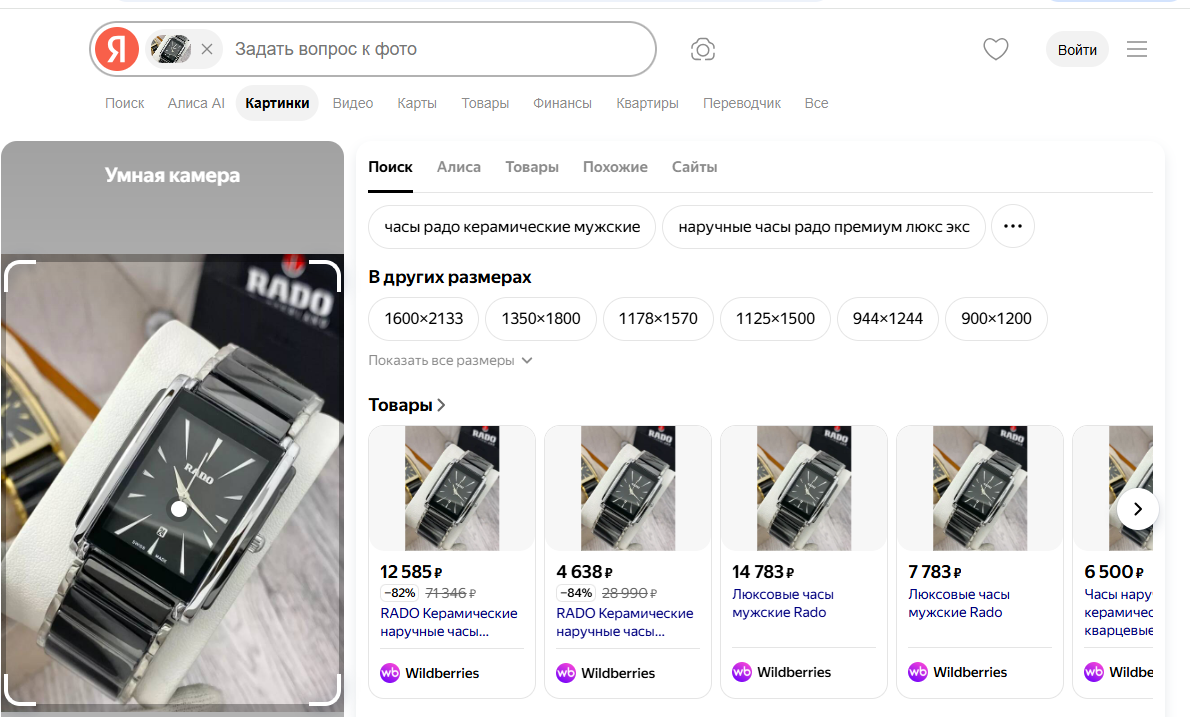This screenshot has height=717, width=1190.
Task: Switch to the Алиса results tab
Action: 458,167
